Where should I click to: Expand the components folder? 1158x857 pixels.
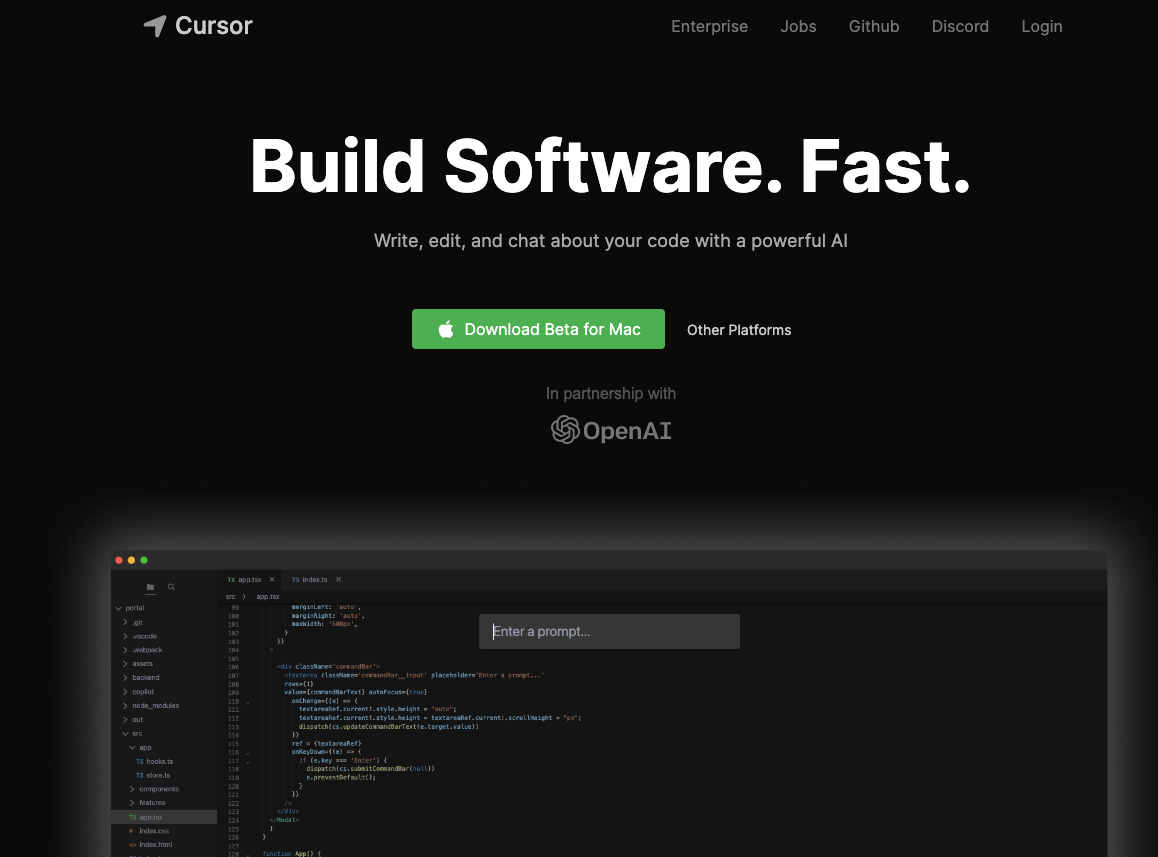pyautogui.click(x=132, y=789)
